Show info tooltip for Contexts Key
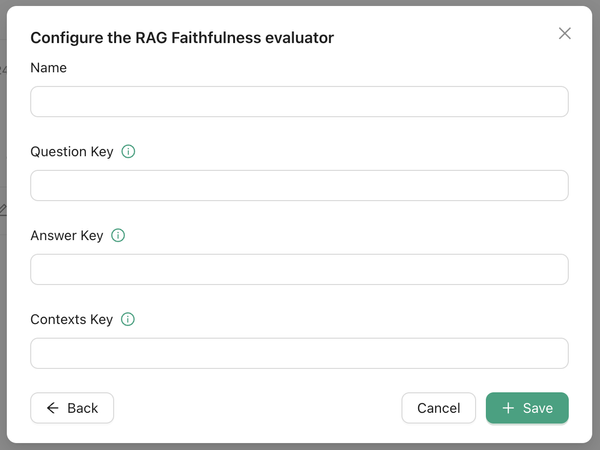Image resolution: width=600 pixels, height=450 pixels. 128,320
